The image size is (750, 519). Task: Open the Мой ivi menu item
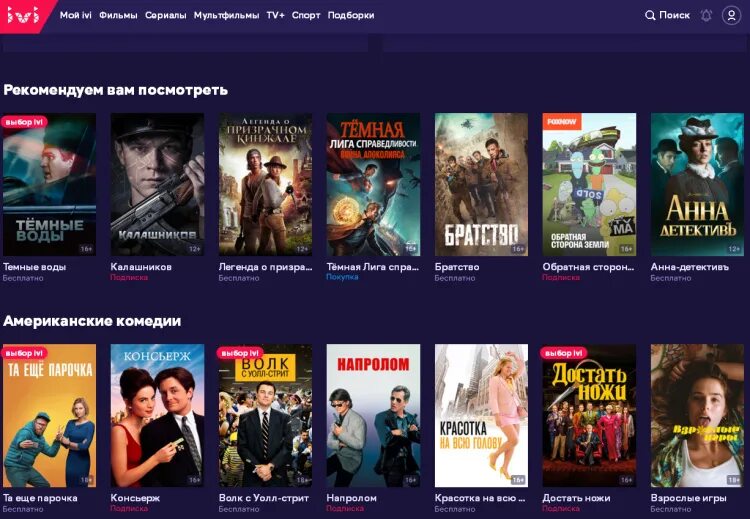pyautogui.click(x=76, y=15)
